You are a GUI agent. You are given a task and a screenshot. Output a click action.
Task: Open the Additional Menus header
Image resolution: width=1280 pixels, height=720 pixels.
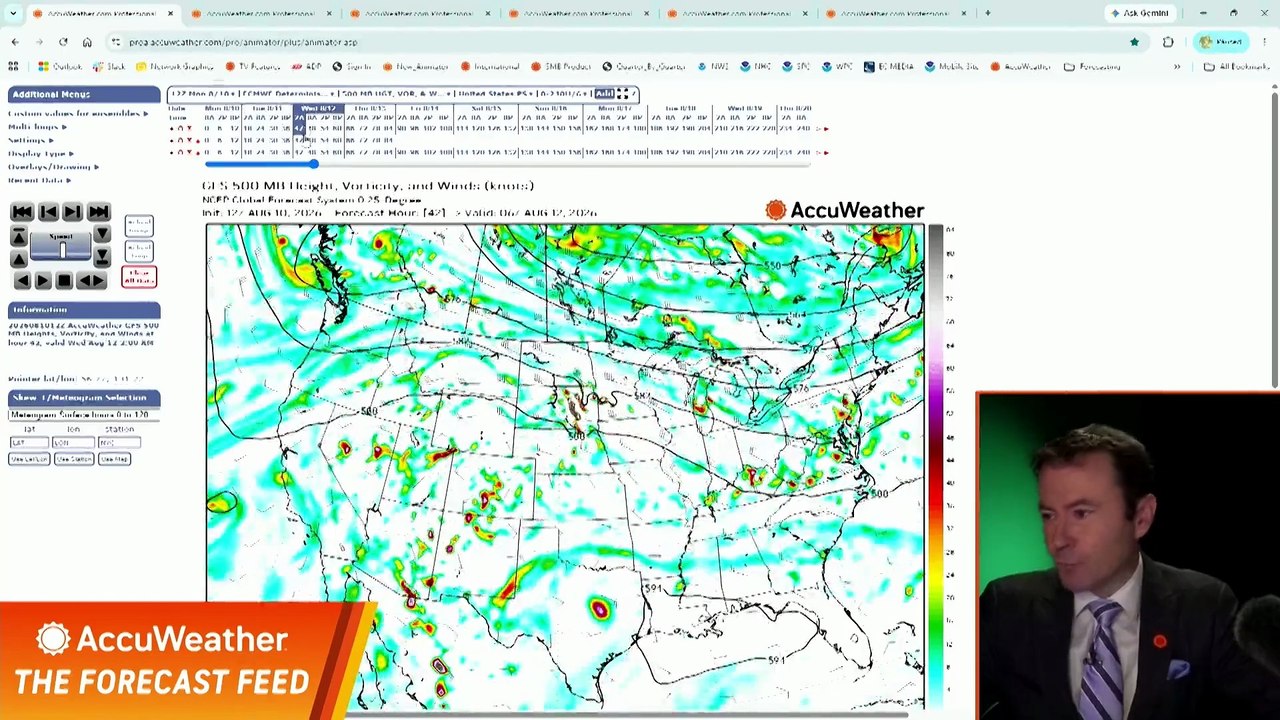tap(84, 94)
